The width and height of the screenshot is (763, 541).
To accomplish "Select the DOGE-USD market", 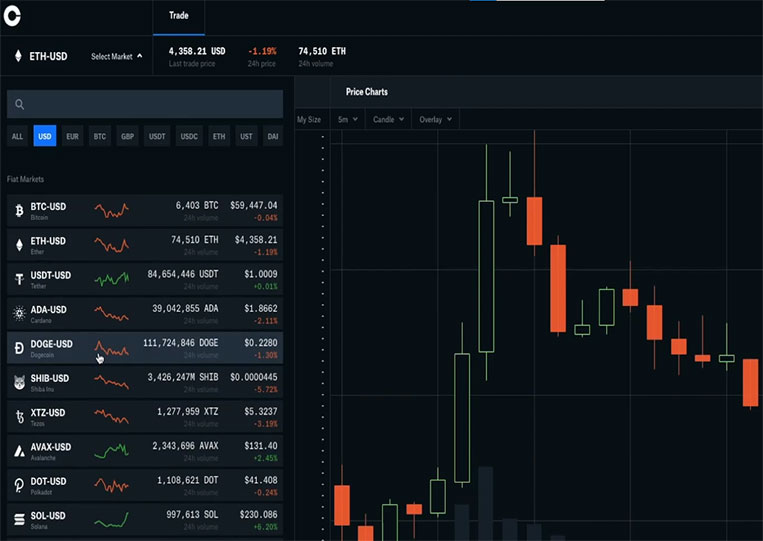I will 145,348.
